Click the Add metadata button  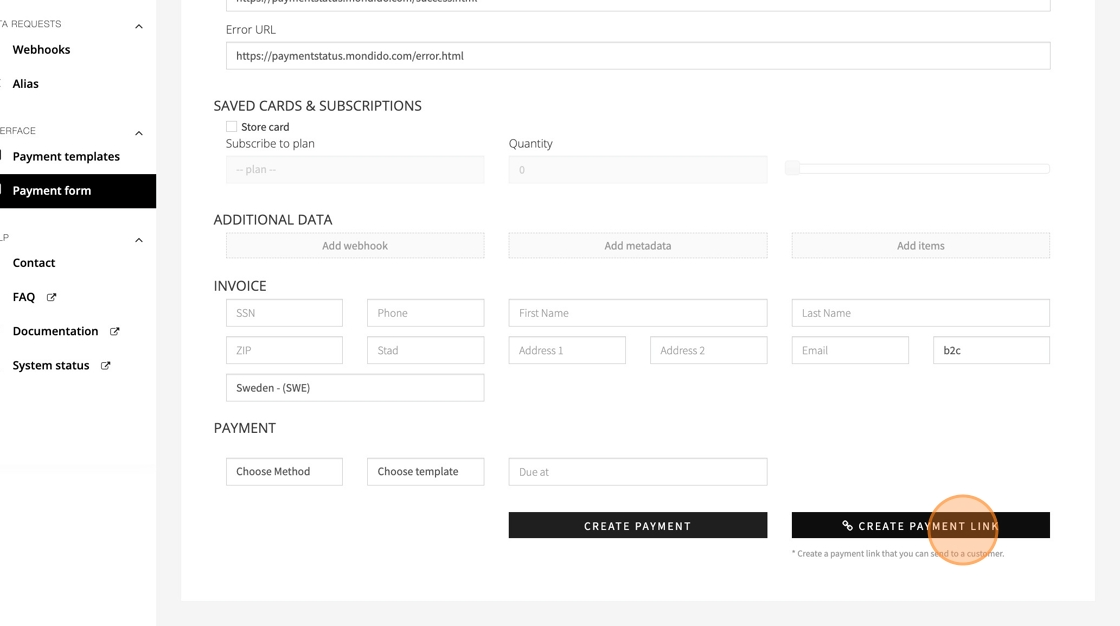tap(638, 246)
